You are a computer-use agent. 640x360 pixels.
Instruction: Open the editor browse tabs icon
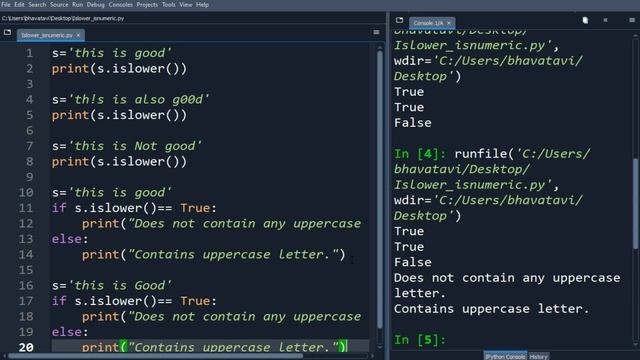pos(7,32)
